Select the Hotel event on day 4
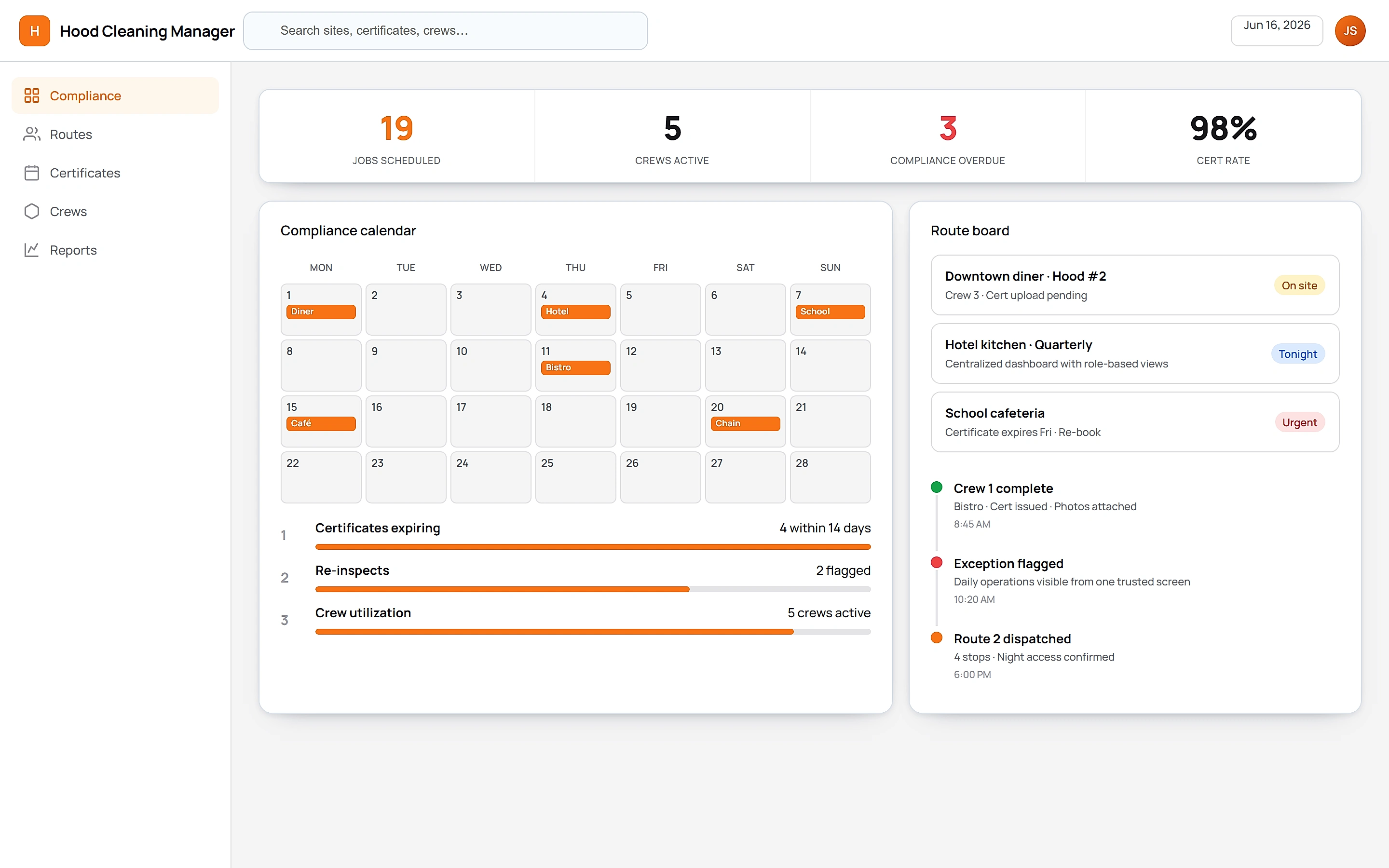Screen dimensions: 1389x868 tap(576, 312)
